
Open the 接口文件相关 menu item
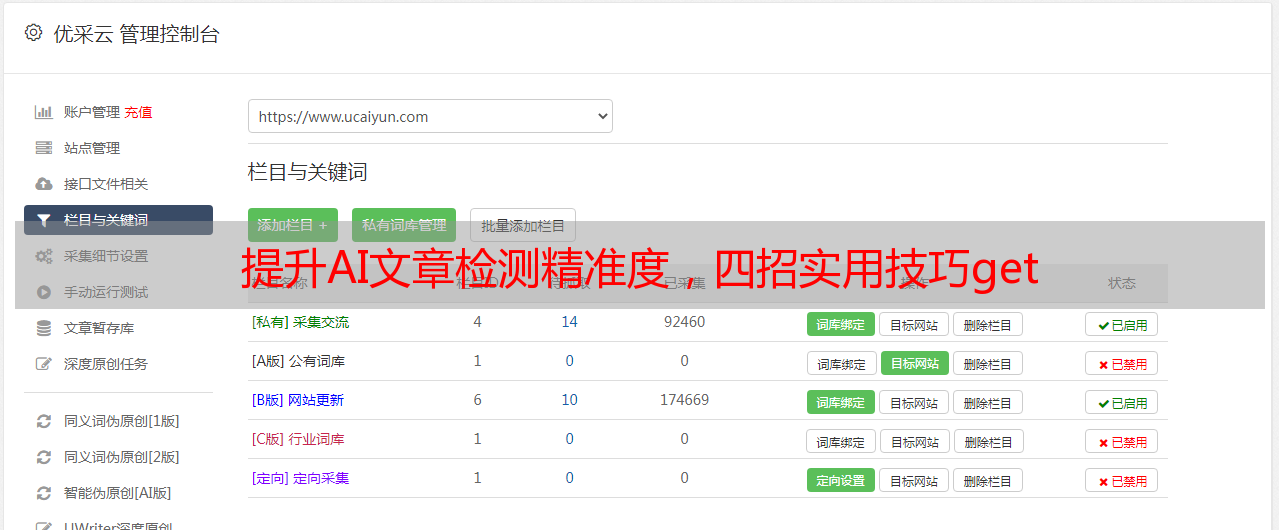[x=106, y=184]
